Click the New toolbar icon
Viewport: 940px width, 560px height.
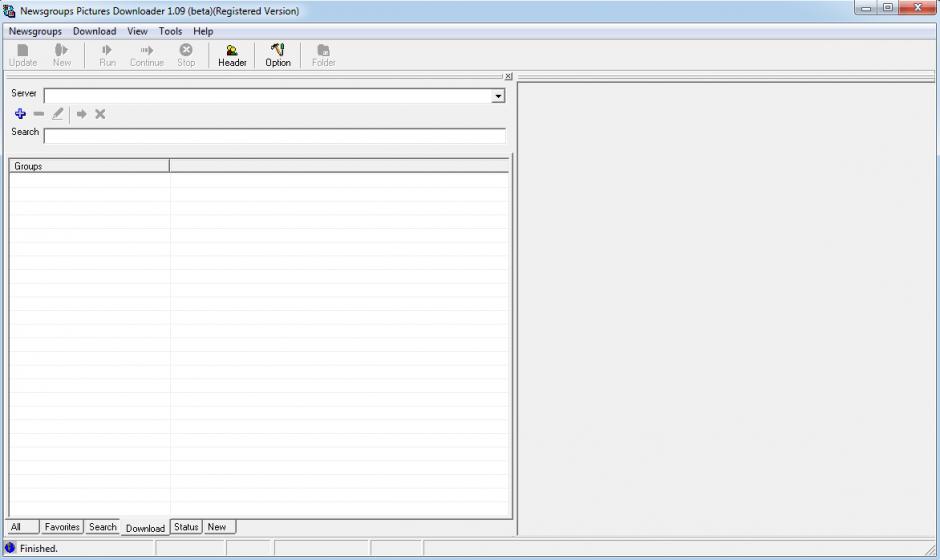62,55
